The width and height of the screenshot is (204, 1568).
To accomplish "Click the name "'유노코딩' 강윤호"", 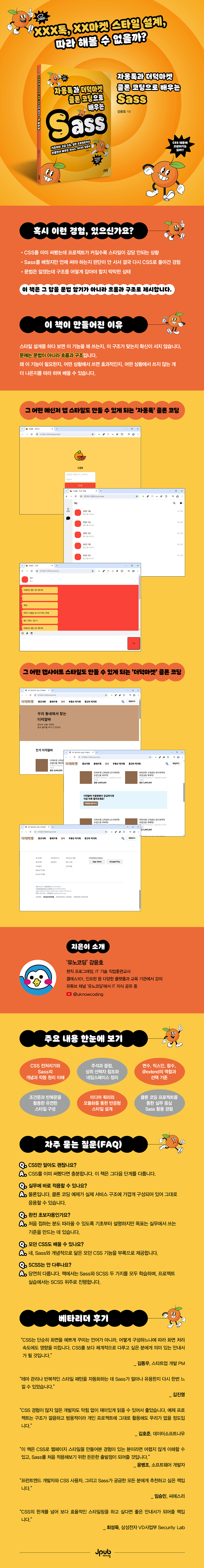I will pyautogui.click(x=85, y=963).
